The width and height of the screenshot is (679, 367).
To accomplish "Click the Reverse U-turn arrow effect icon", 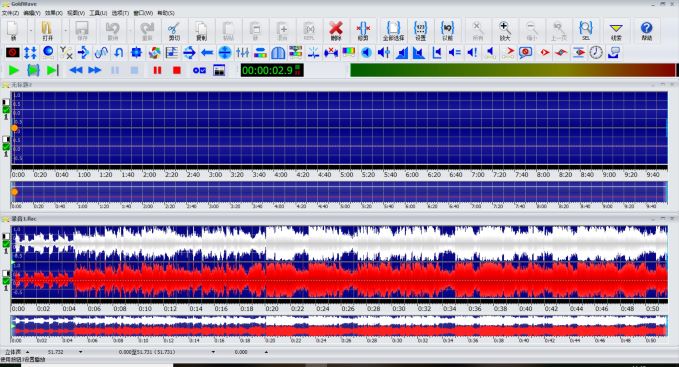I will pyautogui.click(x=118, y=53).
